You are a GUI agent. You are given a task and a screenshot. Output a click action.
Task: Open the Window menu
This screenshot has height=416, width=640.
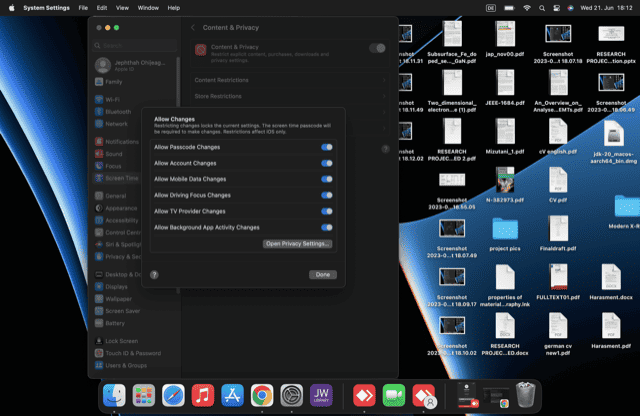click(x=148, y=8)
